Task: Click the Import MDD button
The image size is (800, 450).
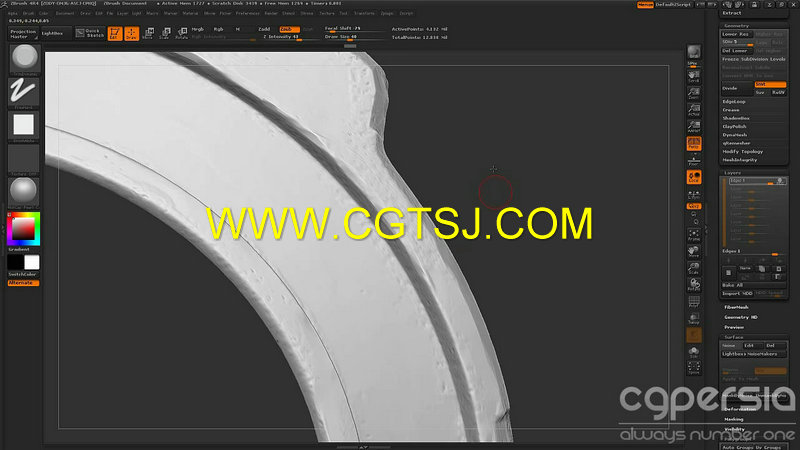Action: pyautogui.click(x=737, y=293)
